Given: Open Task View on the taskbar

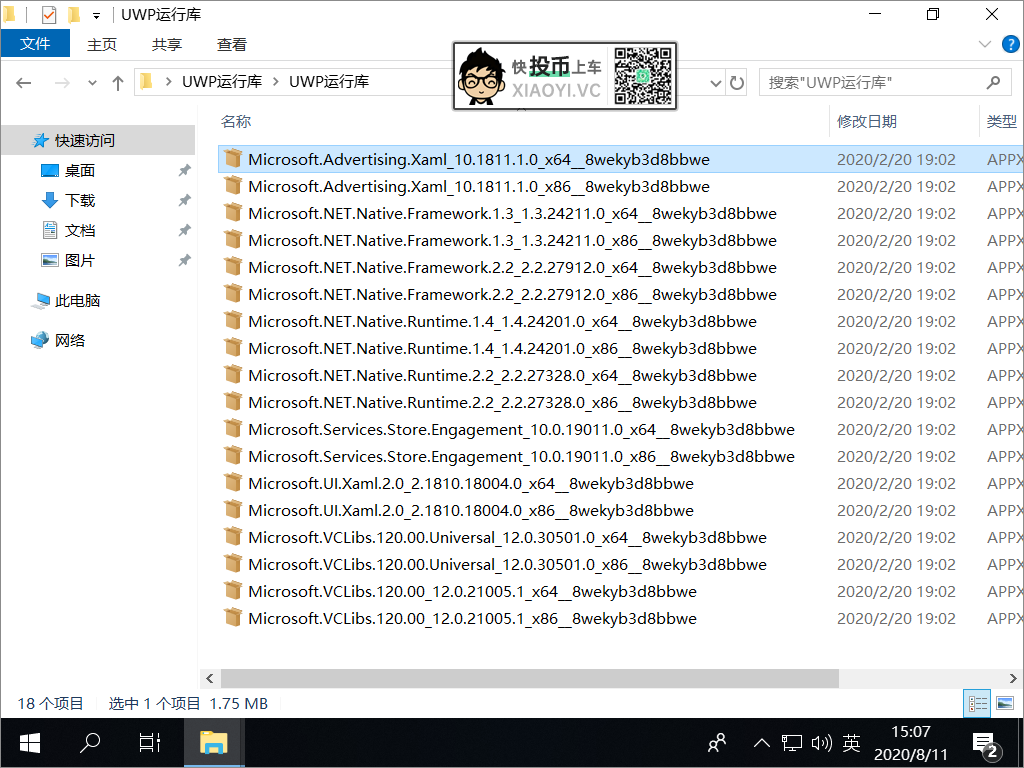Looking at the screenshot, I should [x=150, y=743].
